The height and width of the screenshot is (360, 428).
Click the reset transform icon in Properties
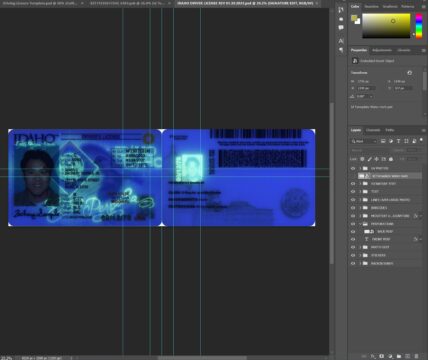click(410, 73)
